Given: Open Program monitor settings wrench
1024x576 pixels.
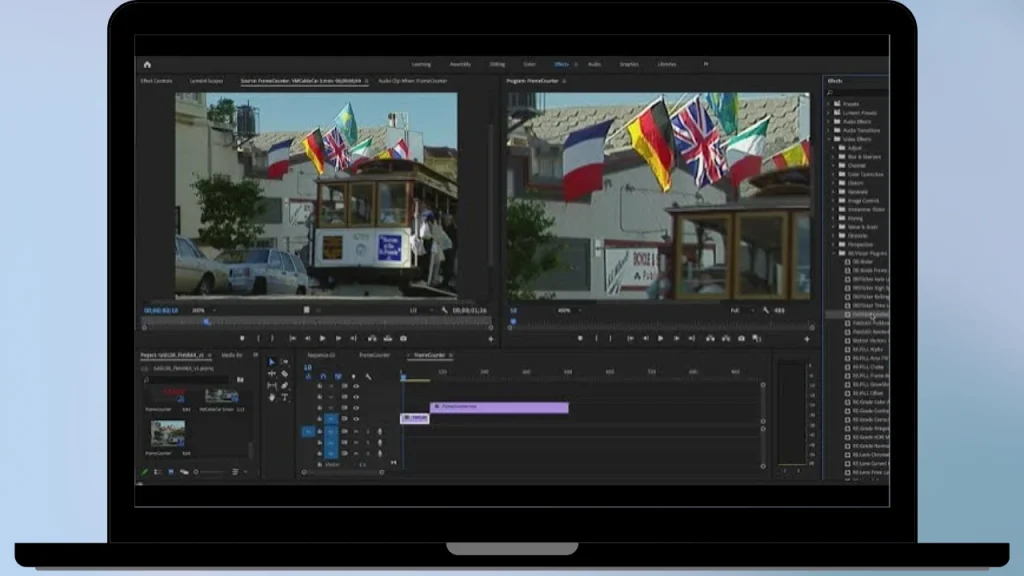Looking at the screenshot, I should tap(766, 310).
